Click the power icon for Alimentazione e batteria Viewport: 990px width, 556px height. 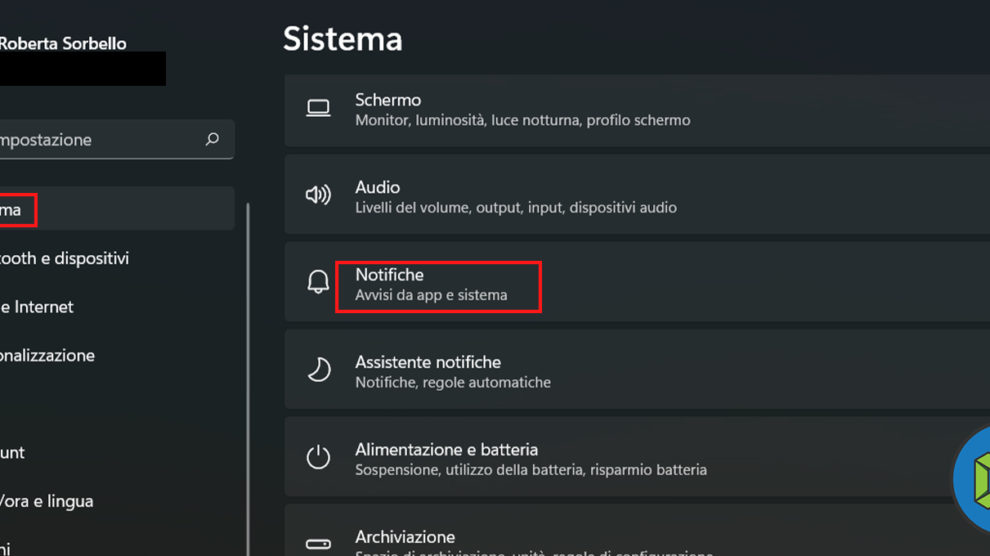coord(318,458)
